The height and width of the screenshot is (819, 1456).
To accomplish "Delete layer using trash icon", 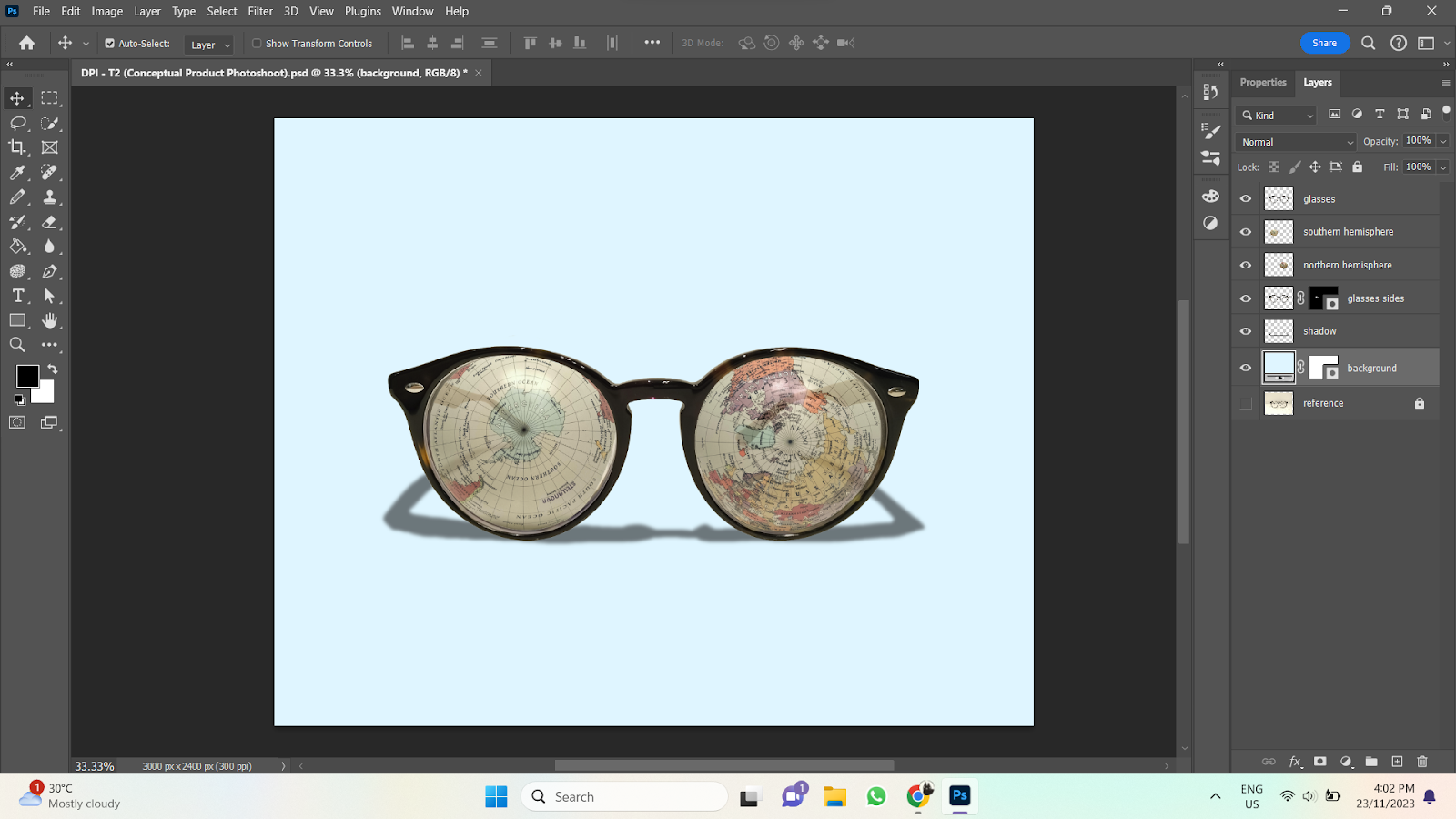I will pyautogui.click(x=1422, y=762).
